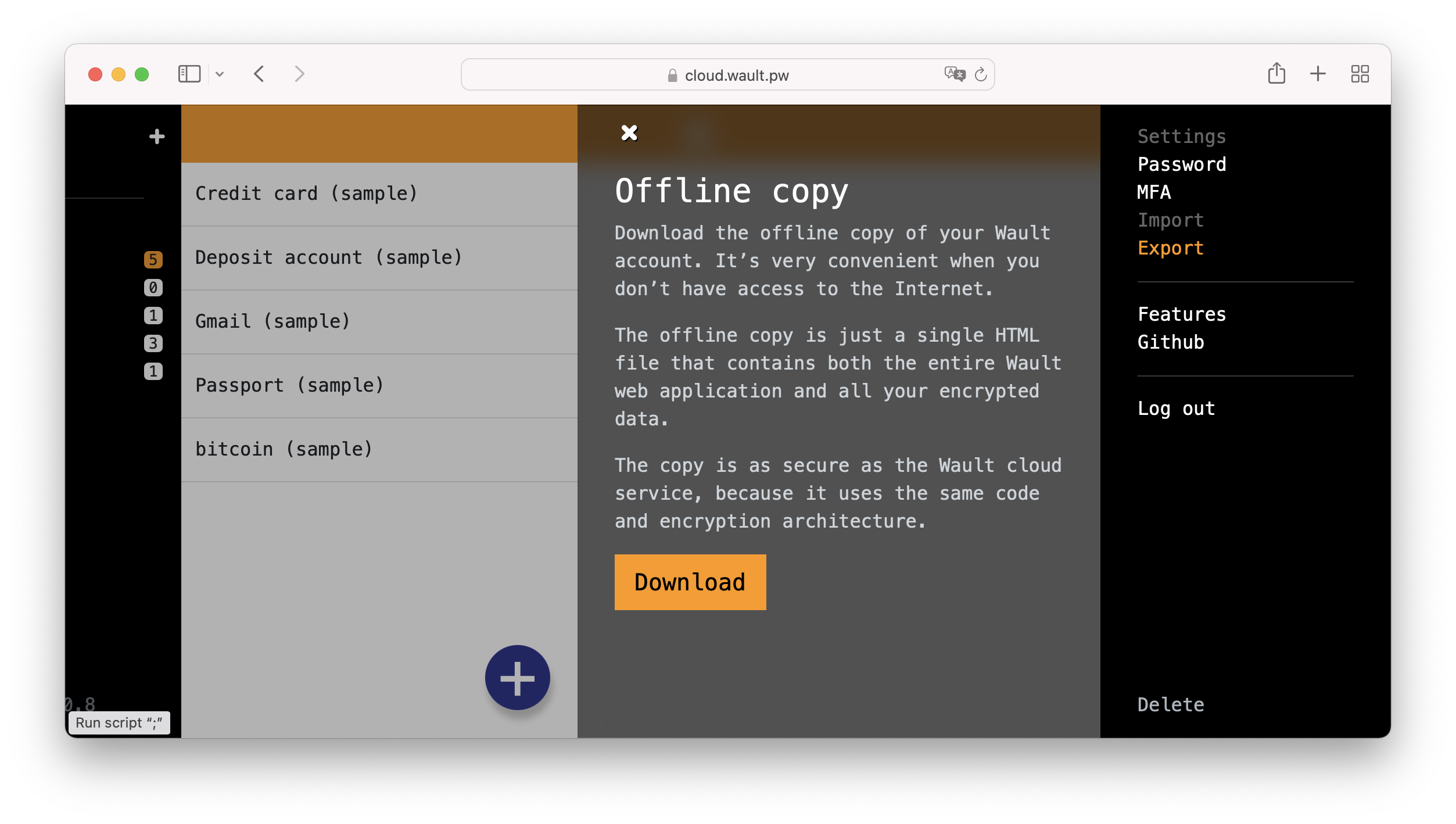Add a new entry with the blue plus button

[x=517, y=677]
